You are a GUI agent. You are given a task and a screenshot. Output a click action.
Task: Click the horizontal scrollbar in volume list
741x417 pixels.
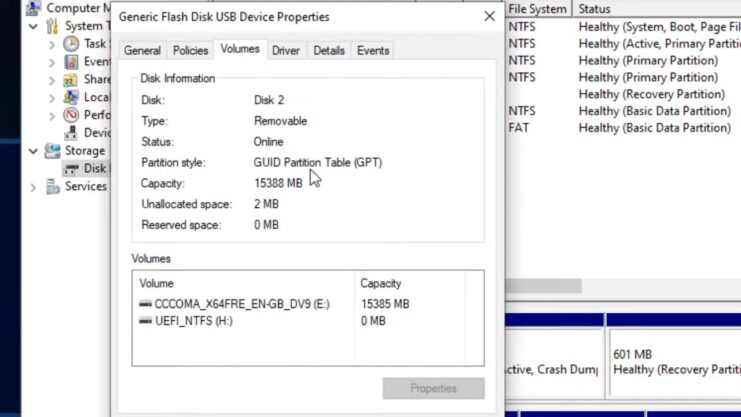point(543,286)
